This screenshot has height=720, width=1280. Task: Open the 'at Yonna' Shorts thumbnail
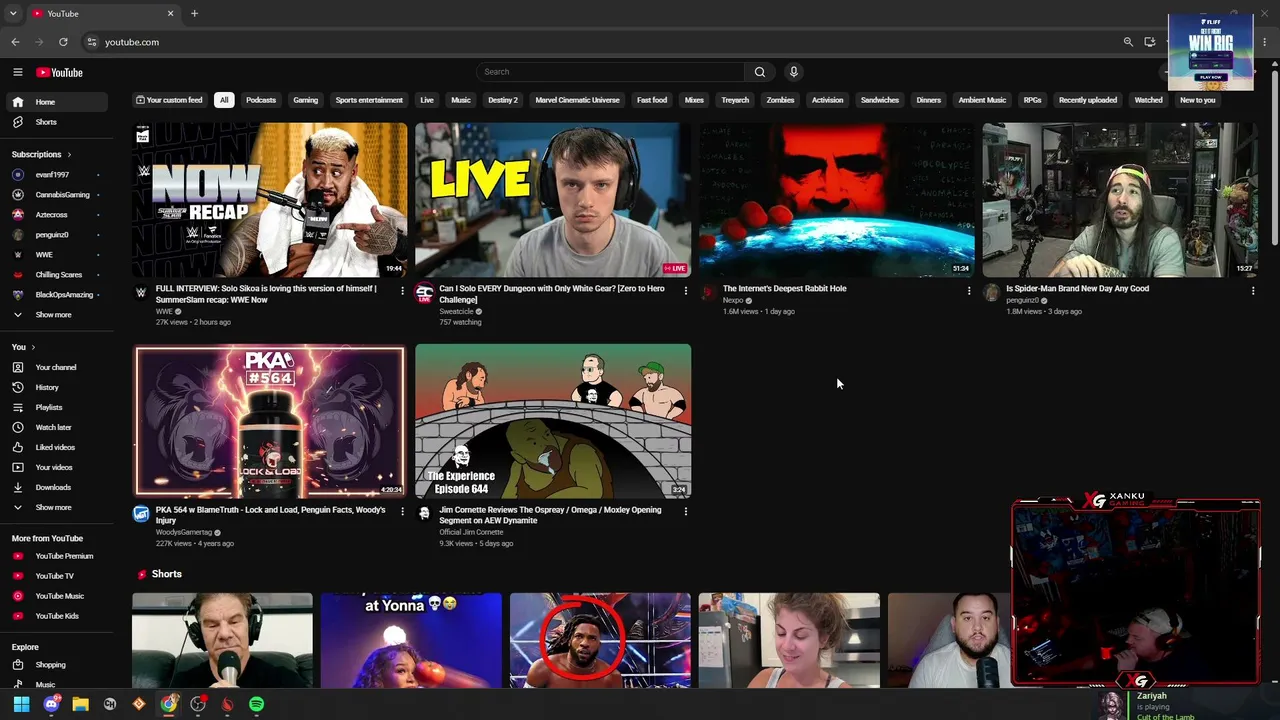[411, 641]
